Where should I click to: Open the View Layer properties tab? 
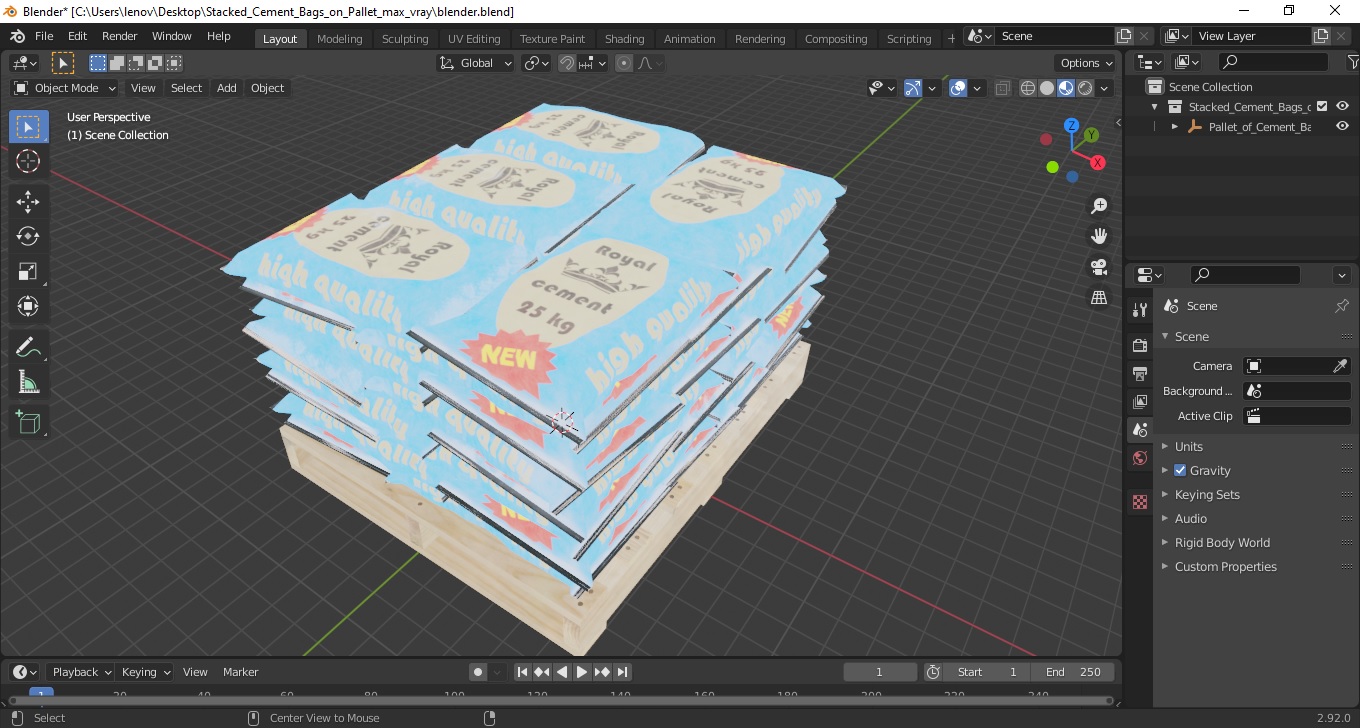(x=1140, y=401)
